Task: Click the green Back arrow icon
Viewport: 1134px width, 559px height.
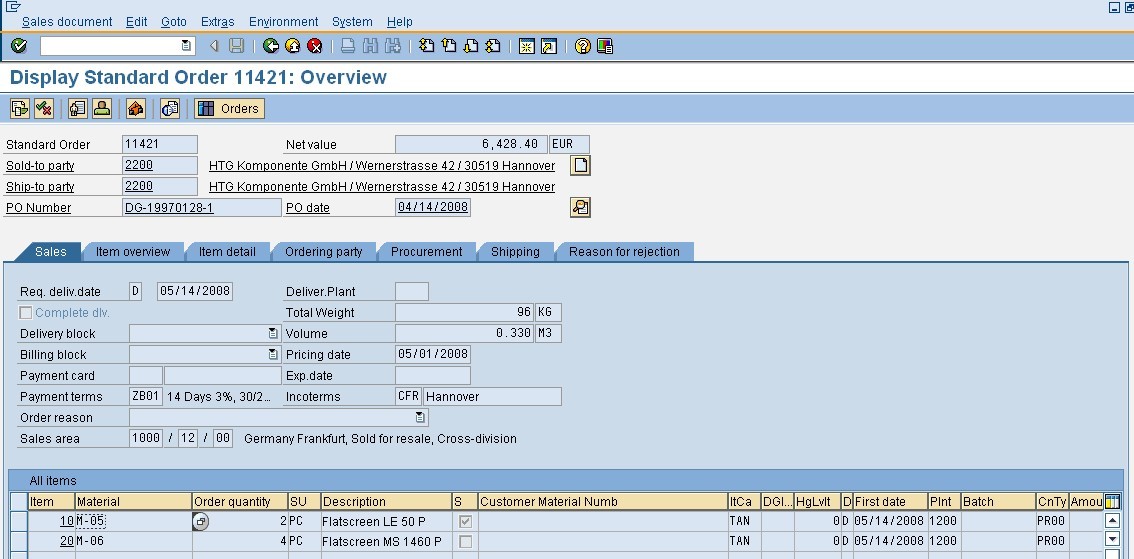Action: [271, 46]
